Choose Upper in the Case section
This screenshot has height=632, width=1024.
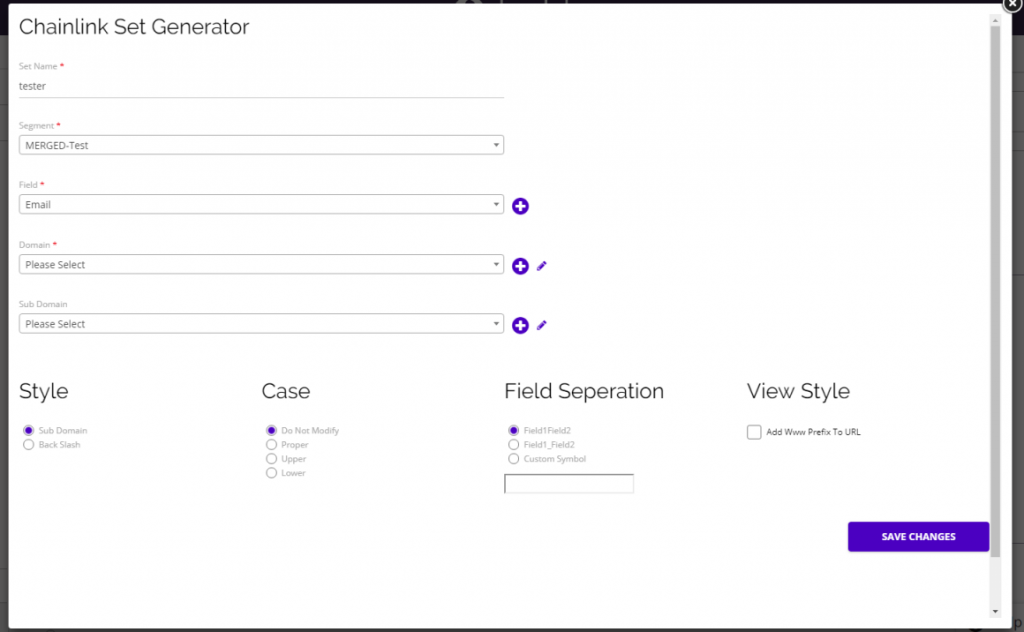click(x=271, y=458)
